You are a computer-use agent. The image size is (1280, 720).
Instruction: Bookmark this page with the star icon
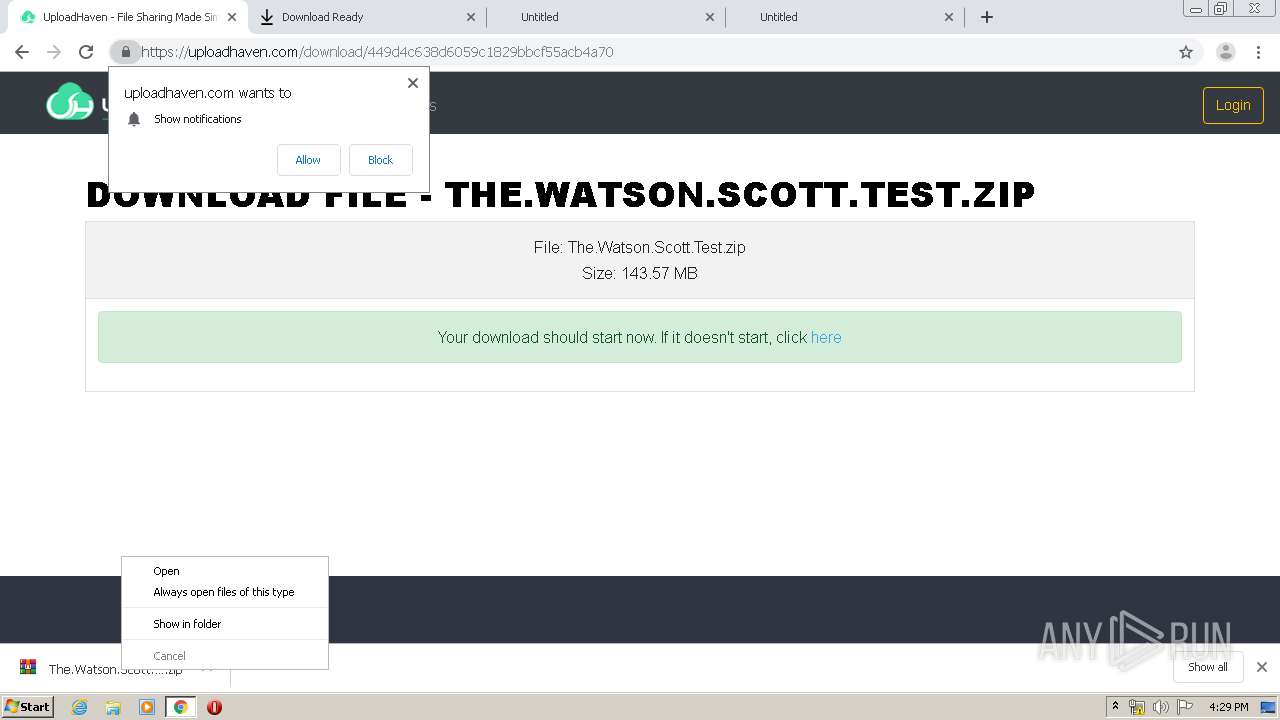(1186, 52)
